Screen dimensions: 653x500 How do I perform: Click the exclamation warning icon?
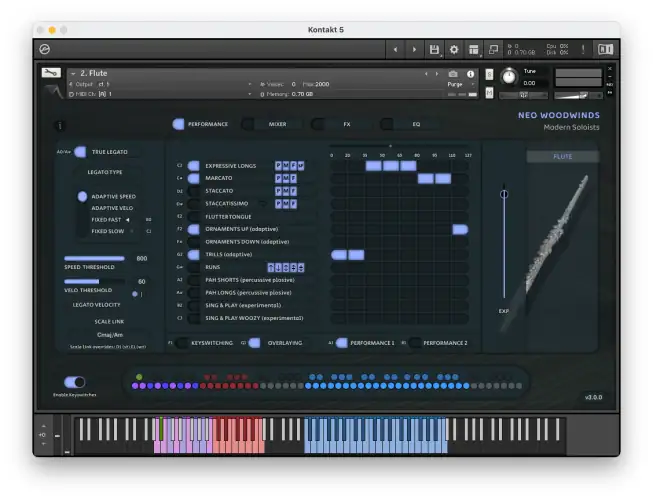click(583, 50)
